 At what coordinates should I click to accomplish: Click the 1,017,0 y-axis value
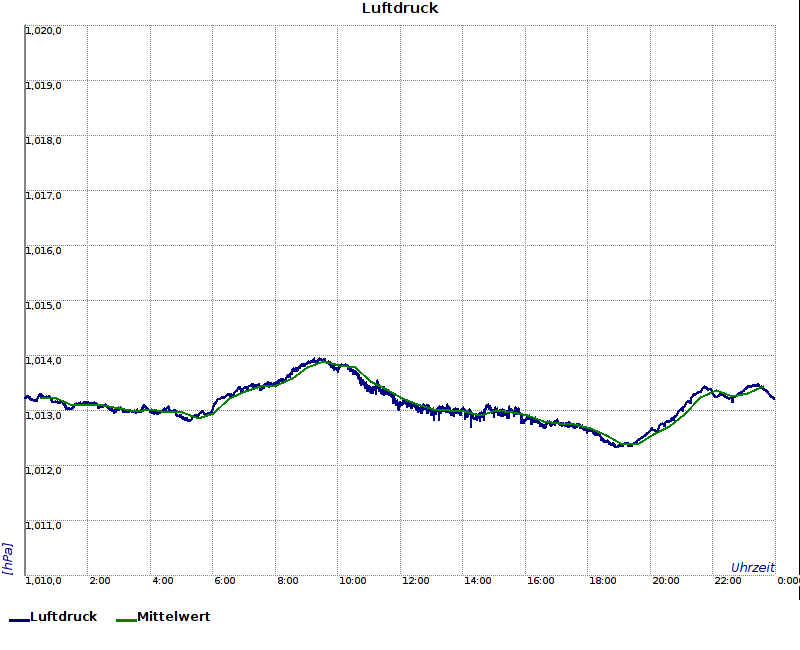(43, 196)
